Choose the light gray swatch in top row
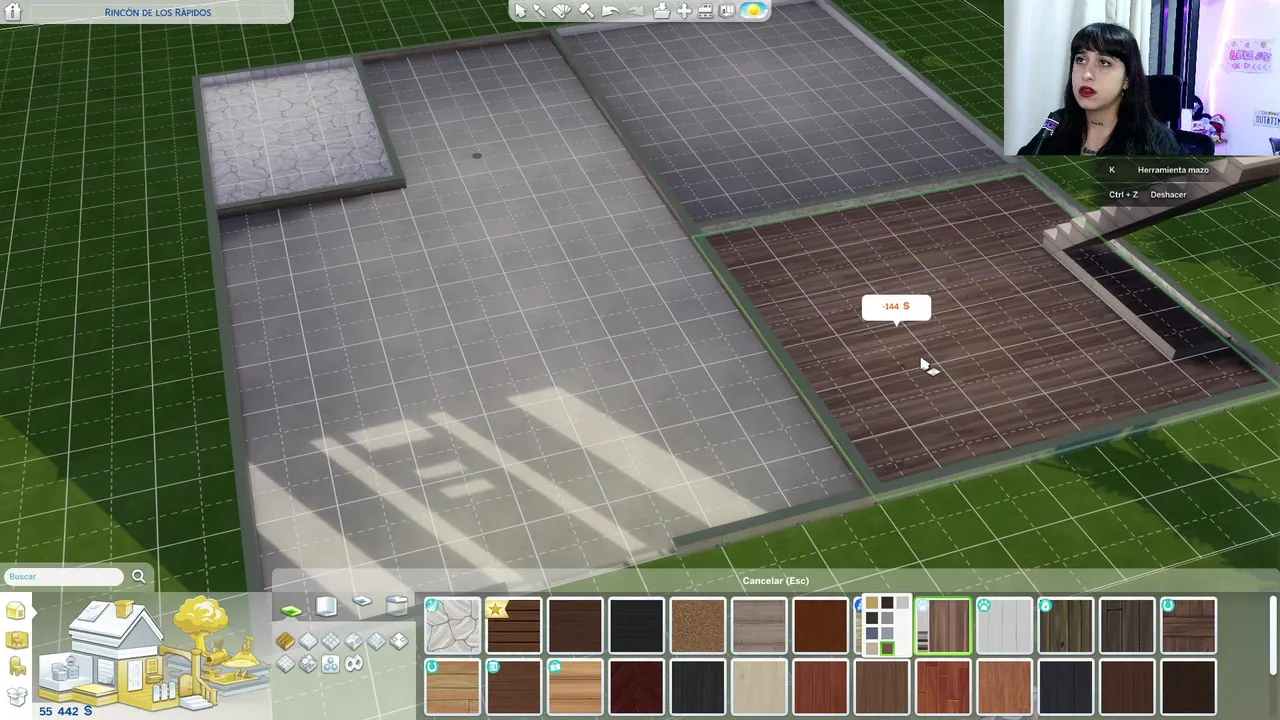Viewport: 1280px width, 720px height. (x=903, y=603)
